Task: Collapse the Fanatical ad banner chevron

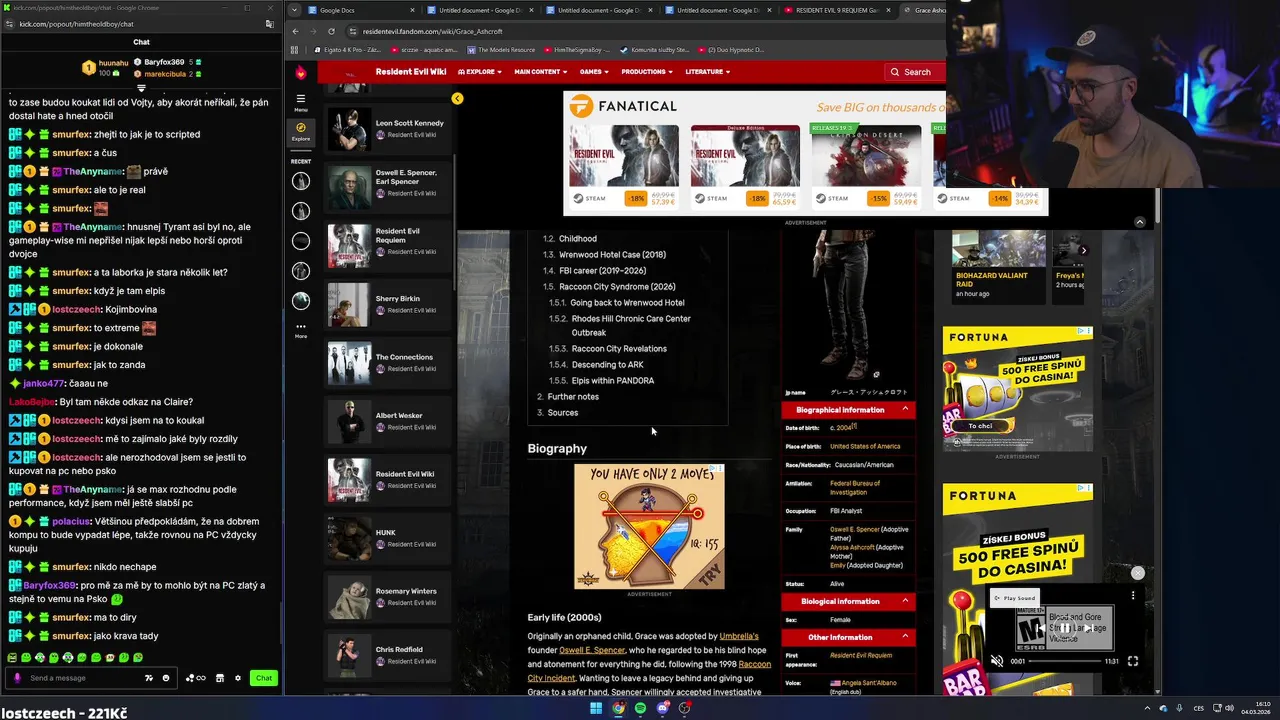Action: click(x=1139, y=222)
